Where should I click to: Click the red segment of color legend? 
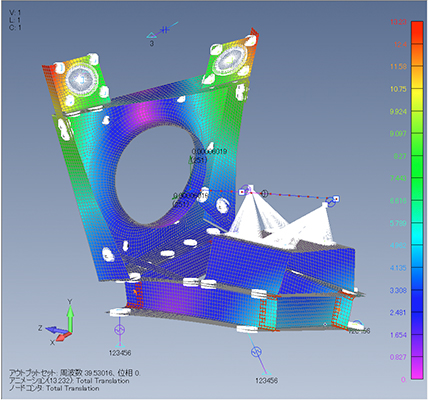[417, 33]
